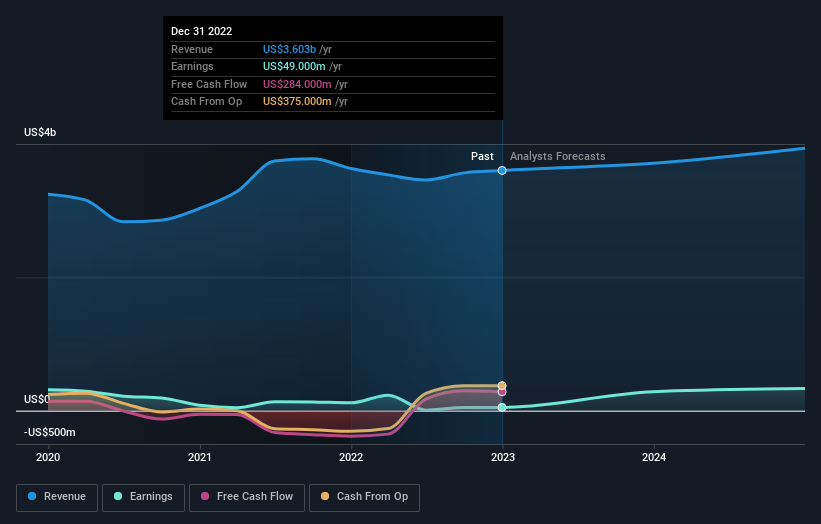Click the teal Earnings legend dot
821x524 pixels.
tap(118, 496)
